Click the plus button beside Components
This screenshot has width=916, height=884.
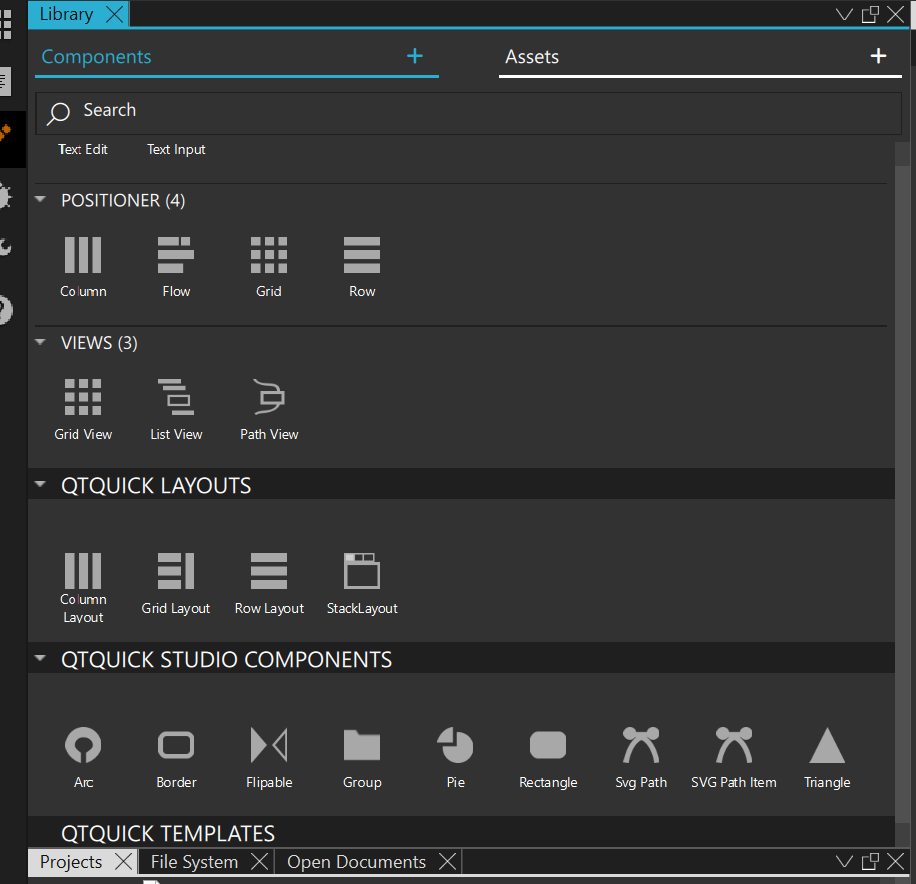(415, 56)
